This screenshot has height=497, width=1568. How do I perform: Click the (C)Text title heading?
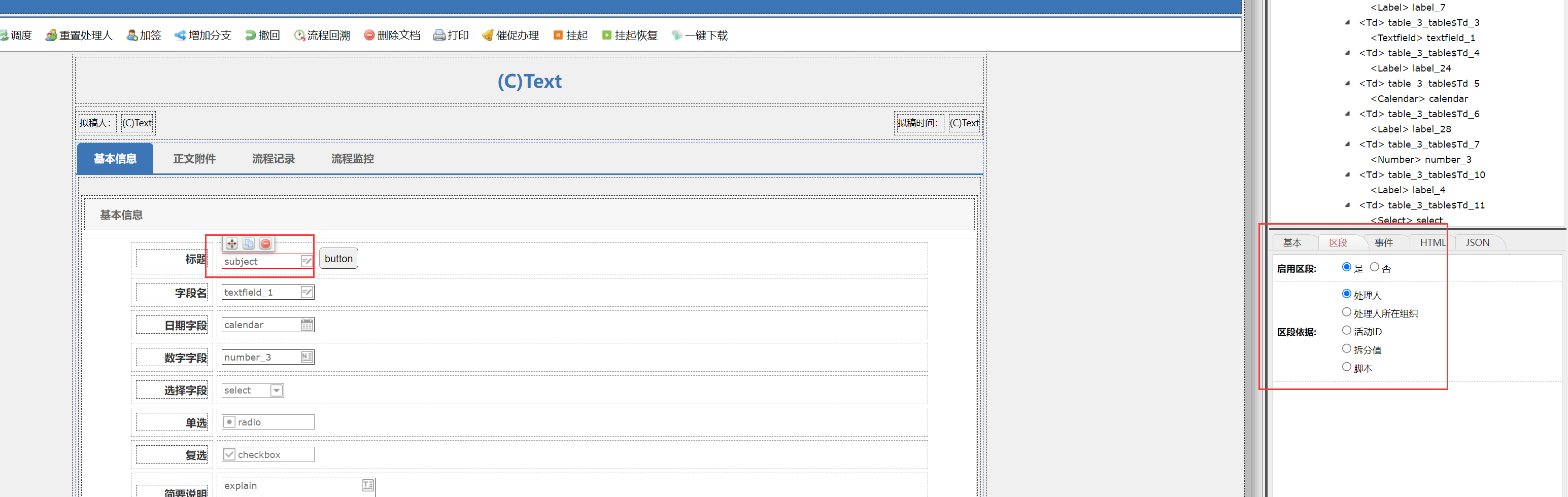530,81
